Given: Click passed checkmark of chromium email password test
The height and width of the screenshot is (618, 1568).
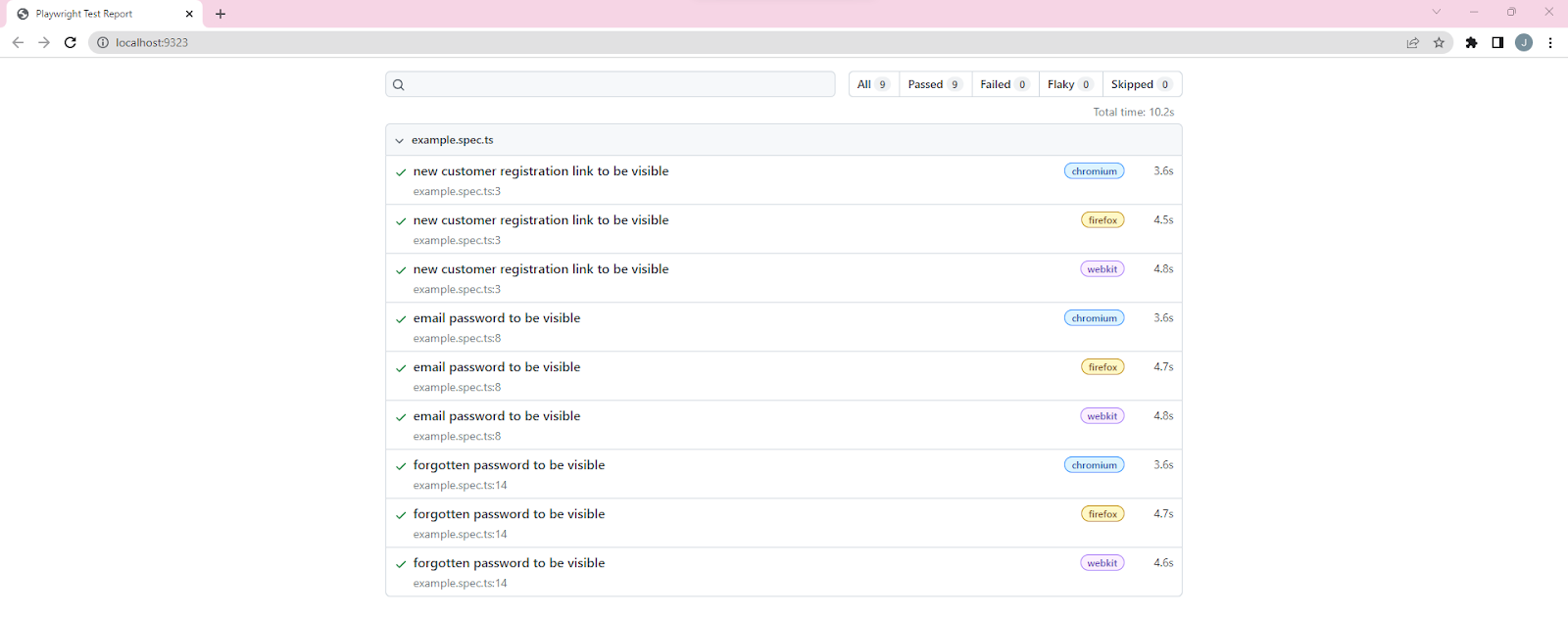Looking at the screenshot, I should click(401, 319).
